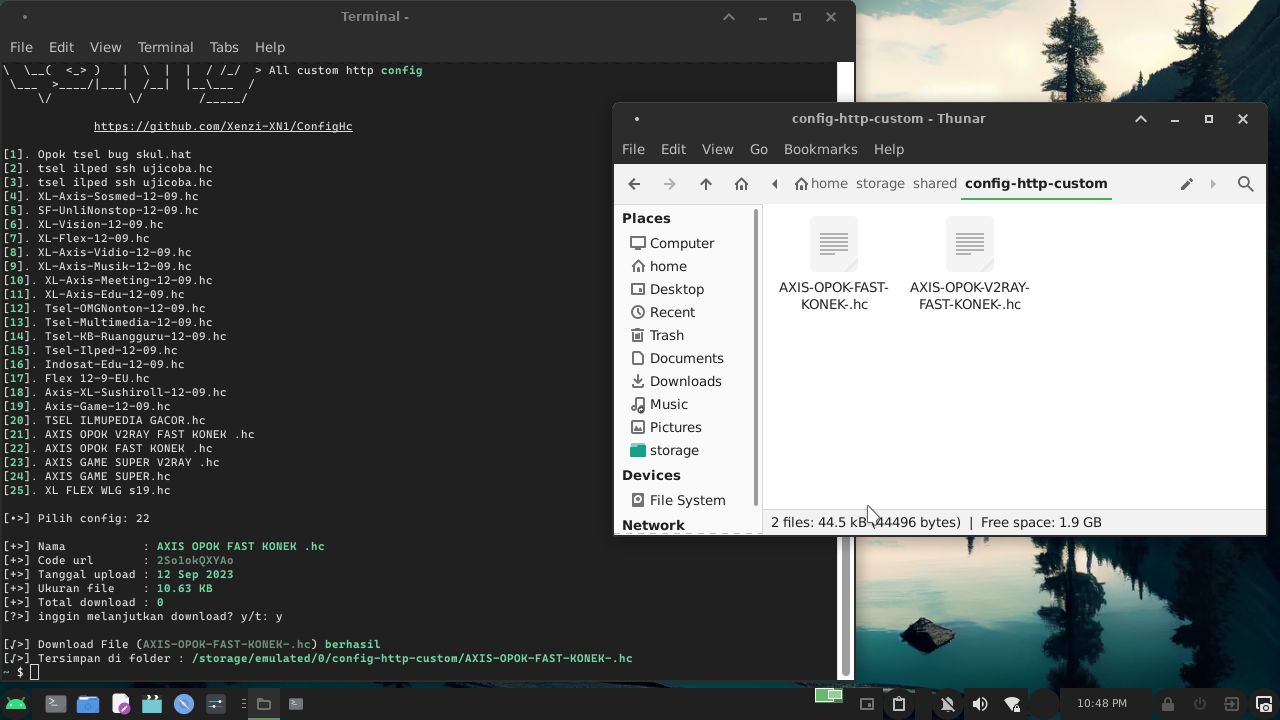The height and width of the screenshot is (720, 1280).
Task: Open Terminal's Help menu
Action: click(x=269, y=47)
